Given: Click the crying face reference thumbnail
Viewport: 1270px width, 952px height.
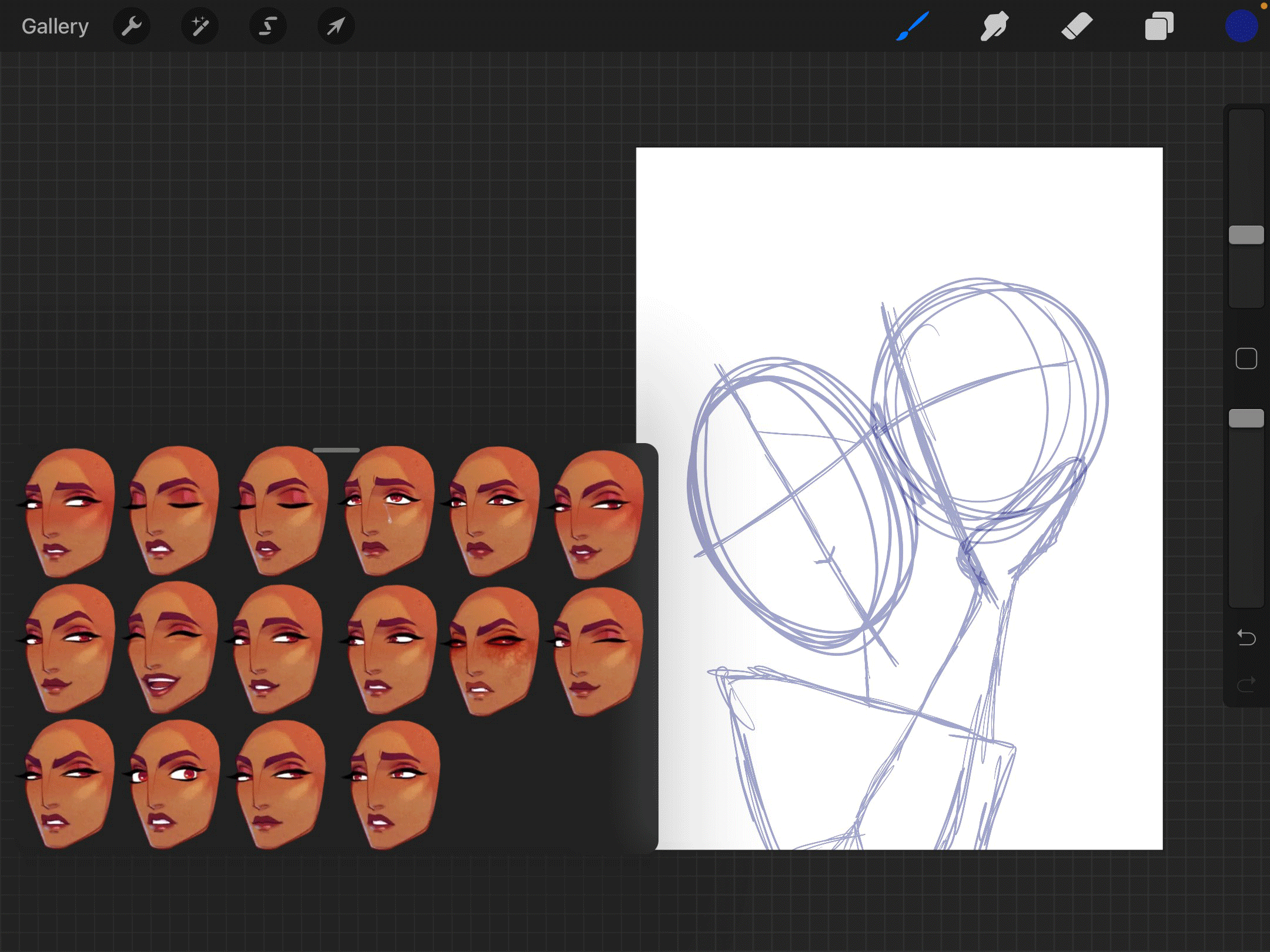Looking at the screenshot, I should (x=389, y=511).
